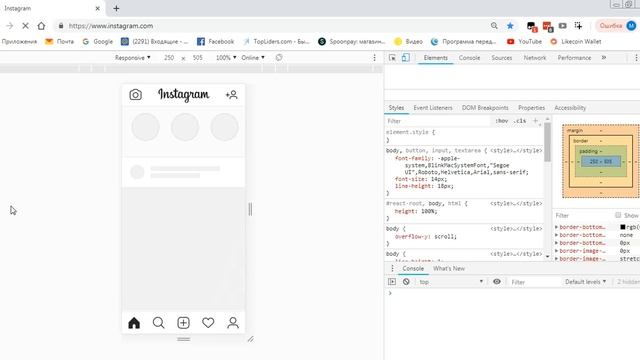640x360 pixels.
Task: Toggle the .cls class editor button
Action: click(x=520, y=121)
